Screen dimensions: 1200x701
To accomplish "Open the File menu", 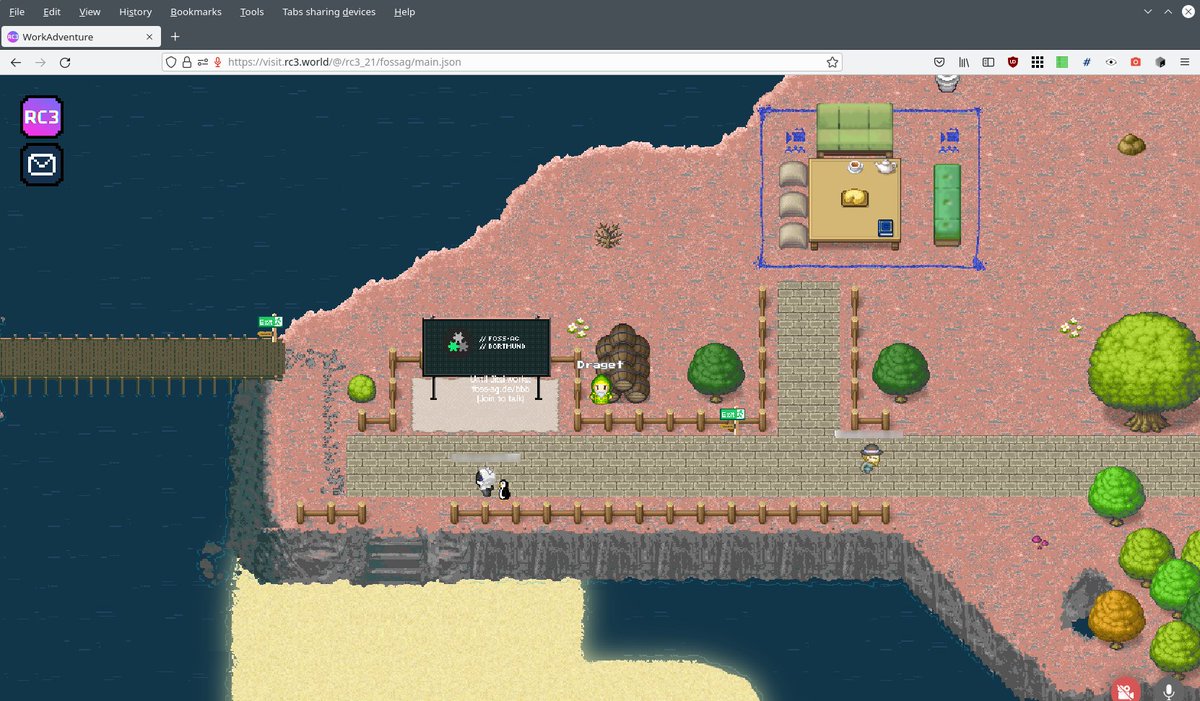I will (17, 12).
